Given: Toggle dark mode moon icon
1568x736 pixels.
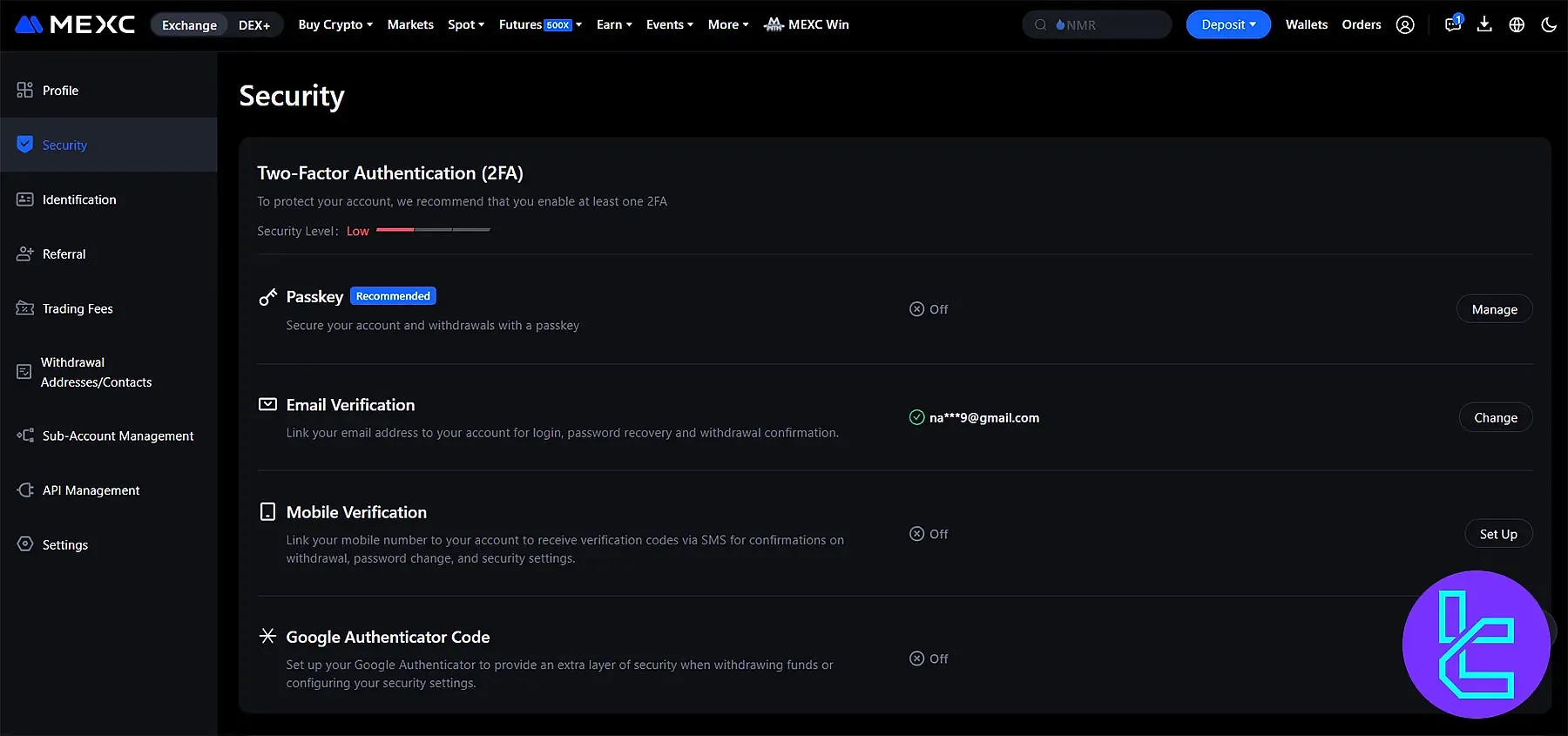Looking at the screenshot, I should (1548, 25).
